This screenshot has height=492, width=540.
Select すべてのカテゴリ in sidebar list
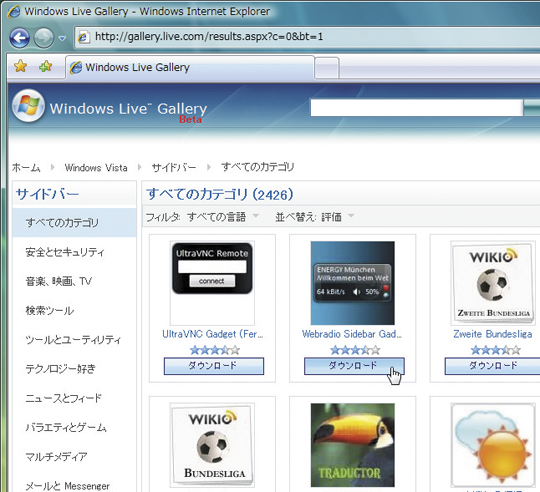tap(74, 222)
